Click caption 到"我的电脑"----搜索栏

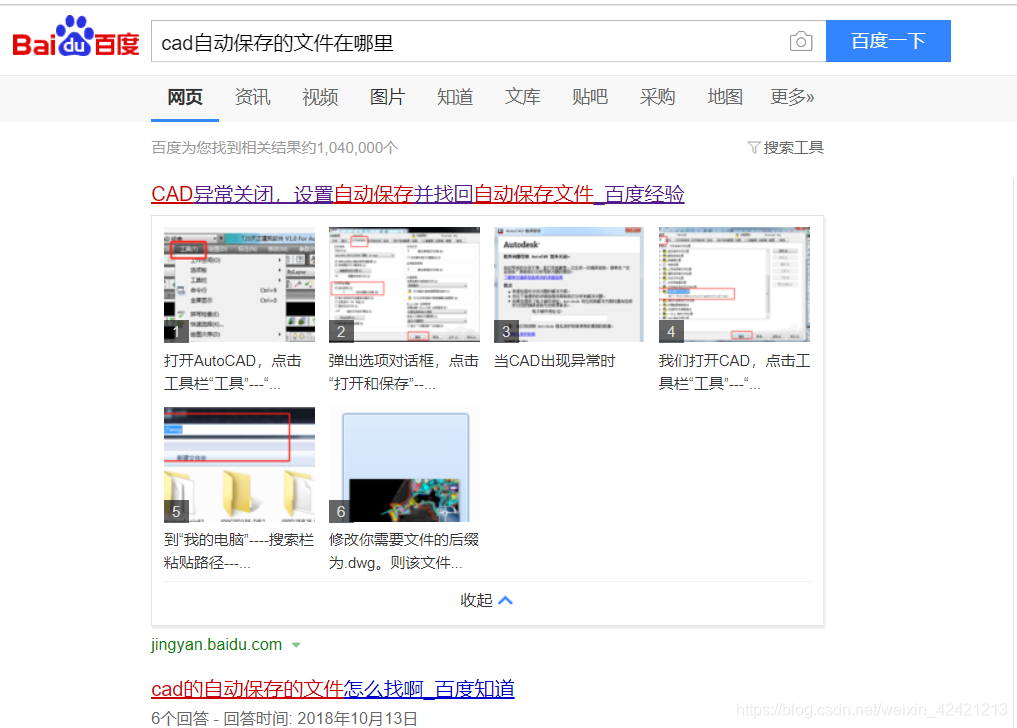tap(239, 551)
